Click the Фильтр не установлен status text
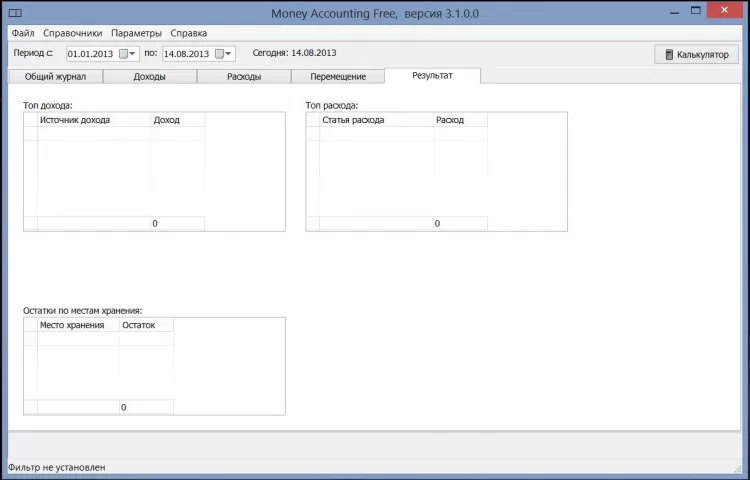 [56, 468]
